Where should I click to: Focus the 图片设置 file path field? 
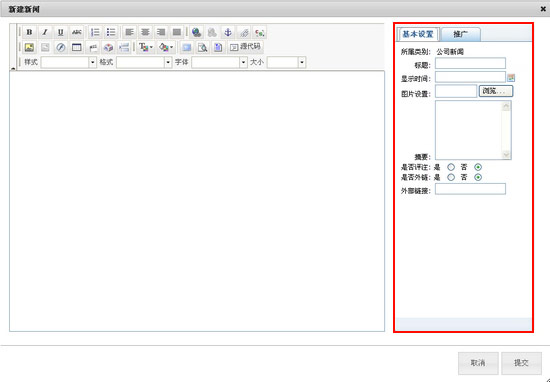pos(456,91)
